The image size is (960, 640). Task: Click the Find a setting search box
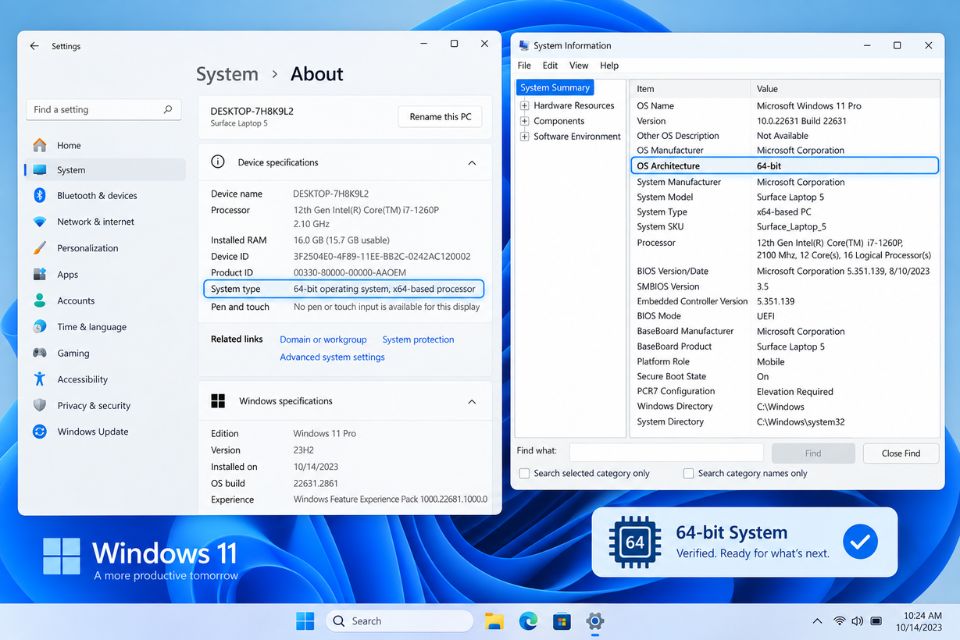tap(103, 110)
